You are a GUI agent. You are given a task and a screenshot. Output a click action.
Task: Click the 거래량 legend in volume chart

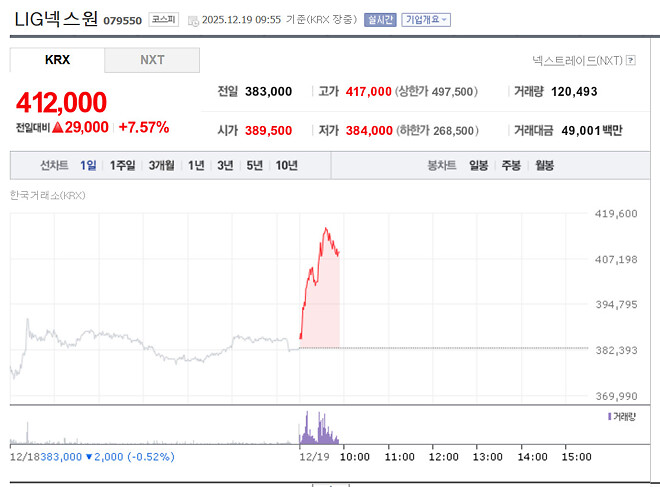(x=622, y=417)
